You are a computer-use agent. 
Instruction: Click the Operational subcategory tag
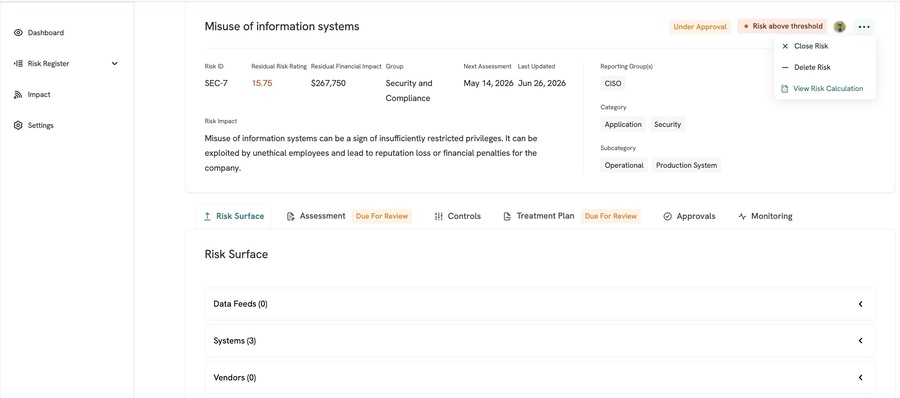[x=624, y=165]
